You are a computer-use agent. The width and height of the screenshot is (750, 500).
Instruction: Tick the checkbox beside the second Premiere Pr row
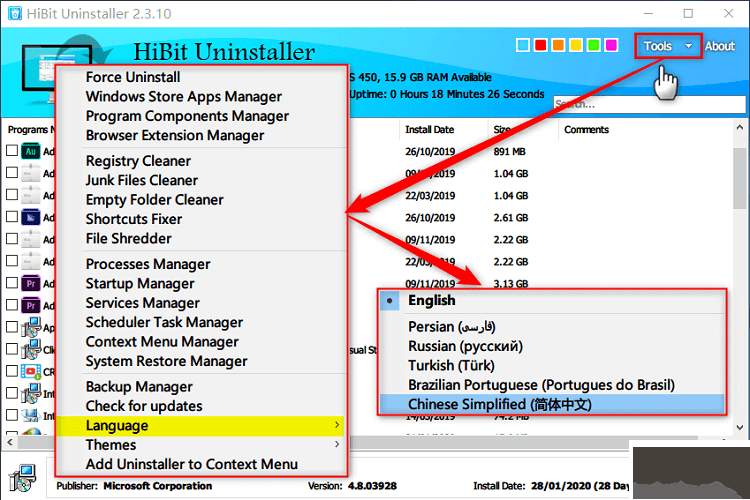[x=12, y=305]
